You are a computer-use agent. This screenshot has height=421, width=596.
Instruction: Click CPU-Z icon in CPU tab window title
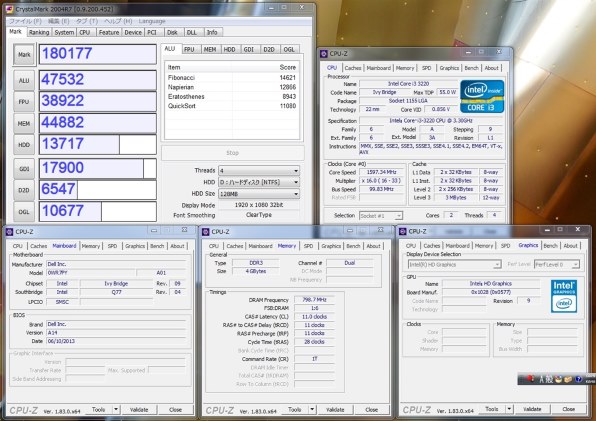pos(324,54)
